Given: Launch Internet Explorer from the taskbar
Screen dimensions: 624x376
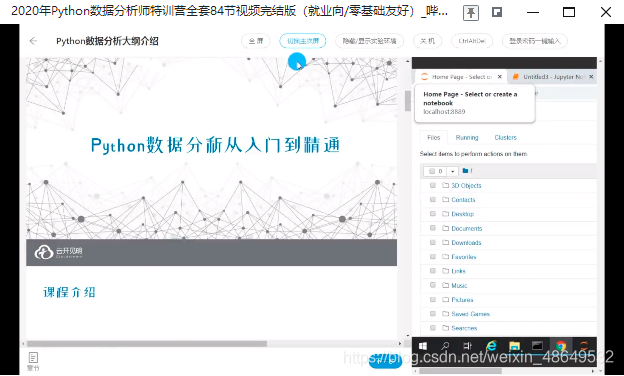Looking at the screenshot, I should pyautogui.click(x=491, y=346).
